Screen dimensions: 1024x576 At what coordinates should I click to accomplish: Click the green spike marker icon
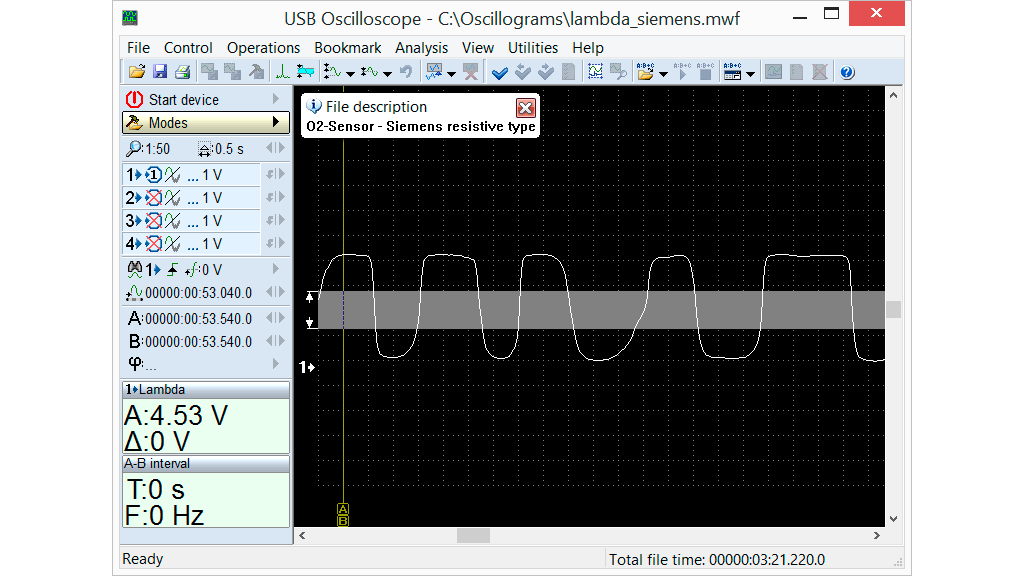282,72
